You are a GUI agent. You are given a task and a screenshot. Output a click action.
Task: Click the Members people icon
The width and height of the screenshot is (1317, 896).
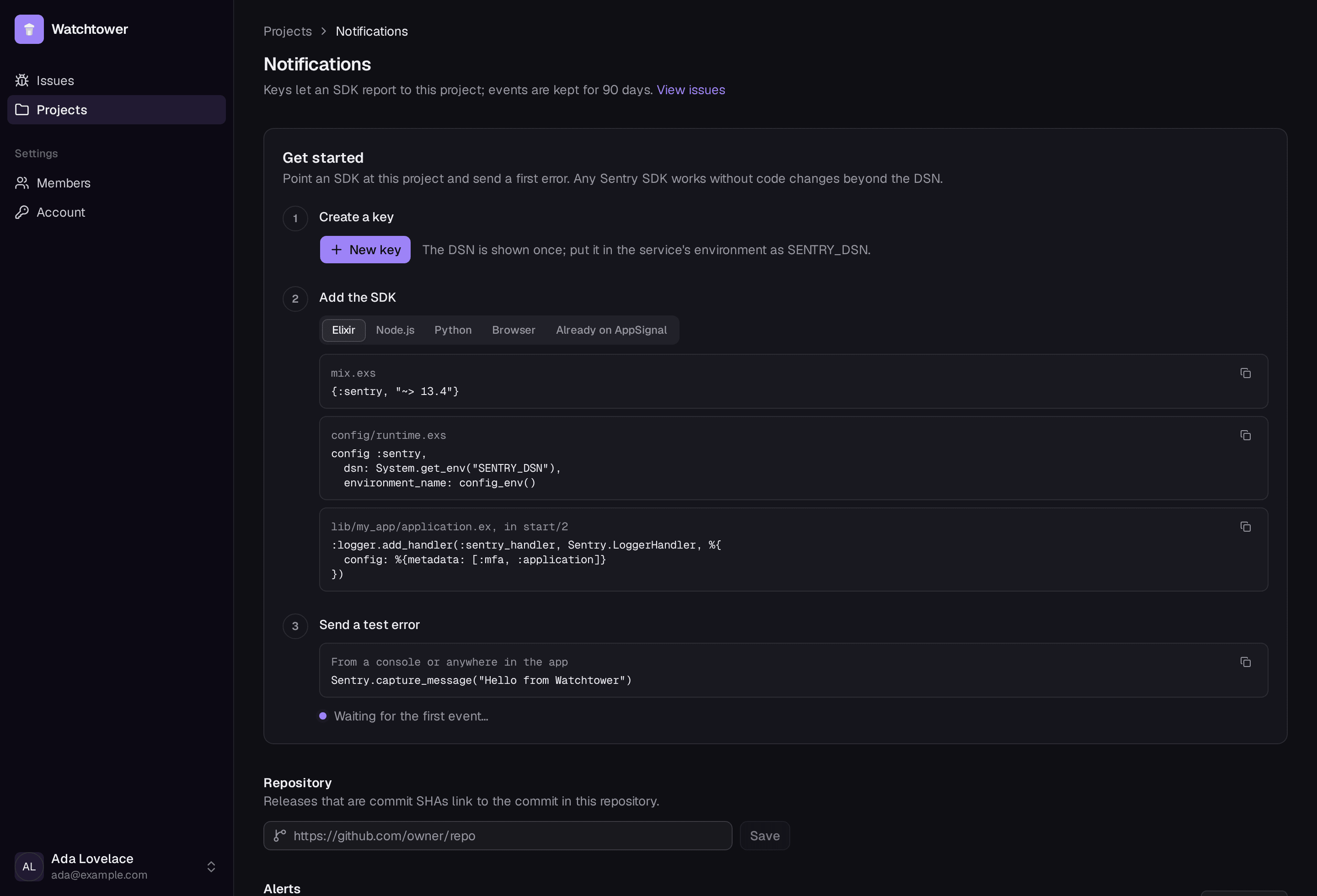22,183
